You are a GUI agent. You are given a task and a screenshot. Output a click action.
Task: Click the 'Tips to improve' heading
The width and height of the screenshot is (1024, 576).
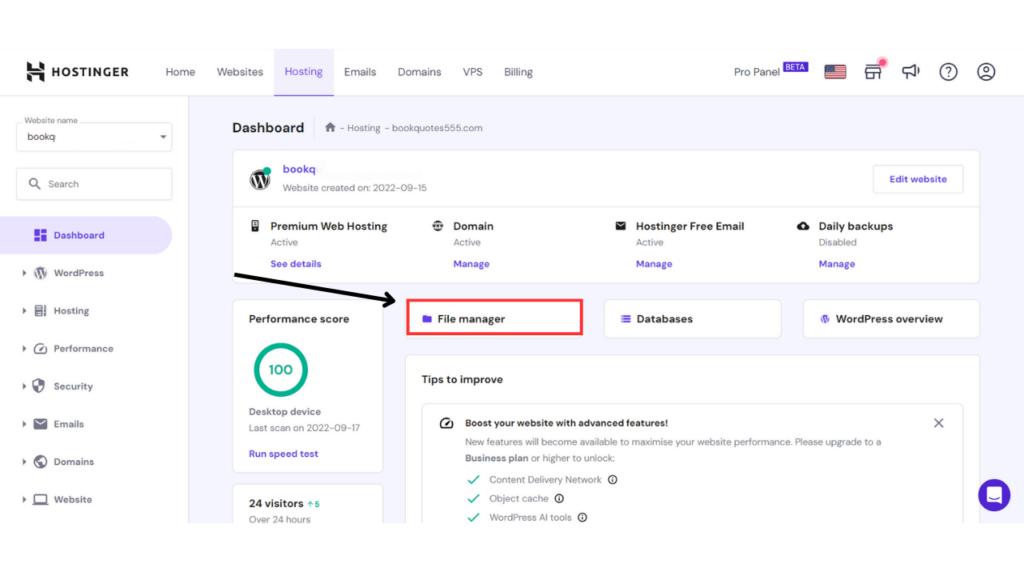click(x=462, y=379)
